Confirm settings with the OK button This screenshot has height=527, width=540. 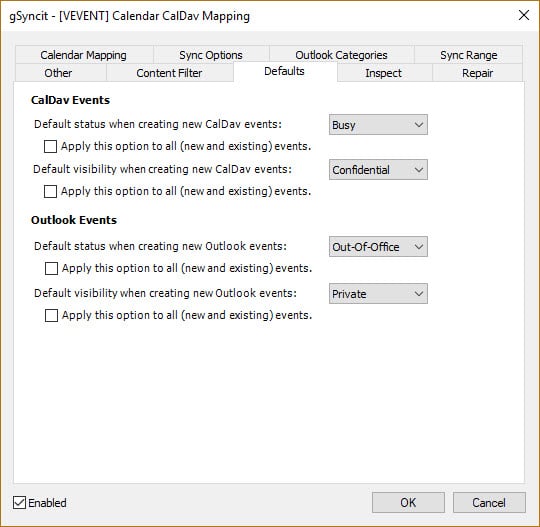pyautogui.click(x=408, y=503)
